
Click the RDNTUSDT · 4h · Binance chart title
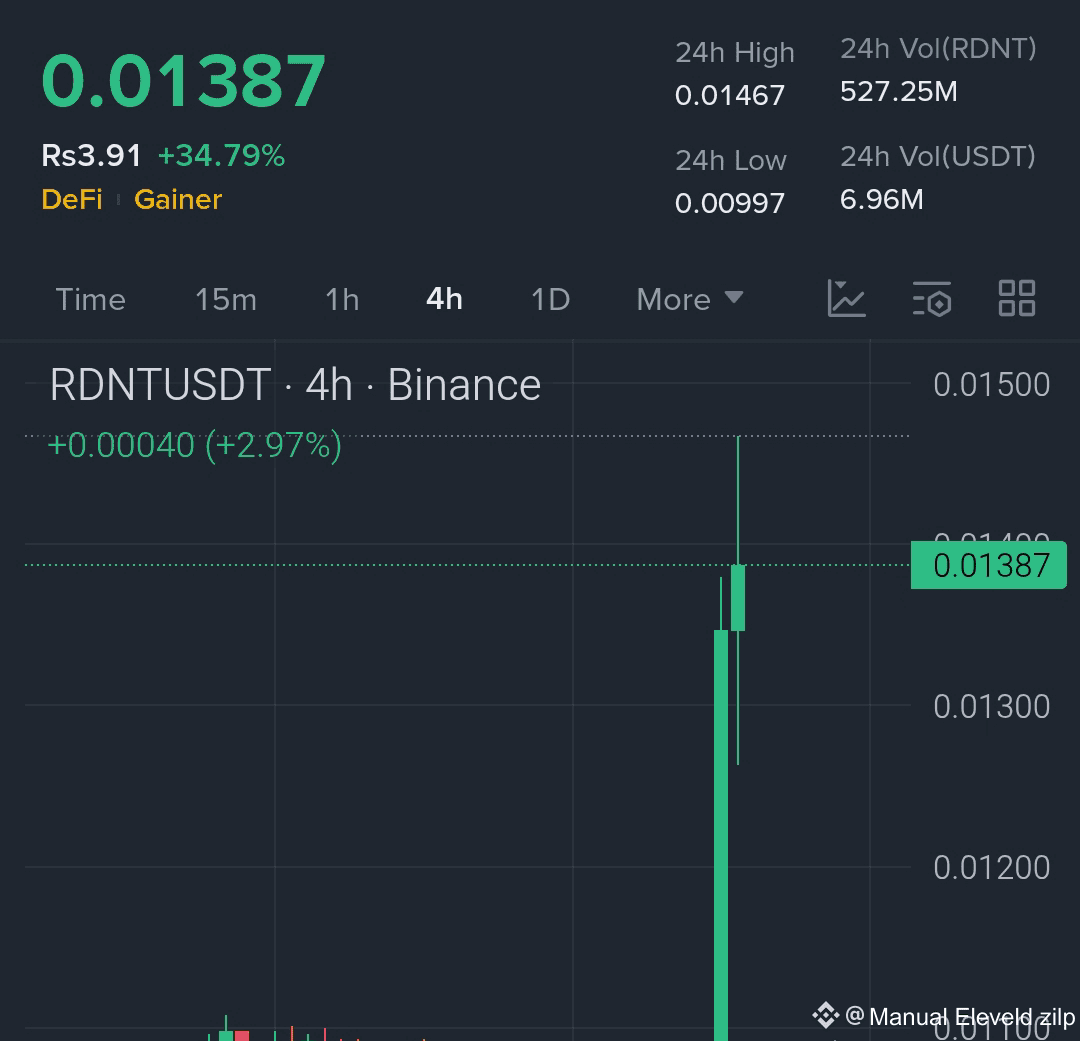296,385
